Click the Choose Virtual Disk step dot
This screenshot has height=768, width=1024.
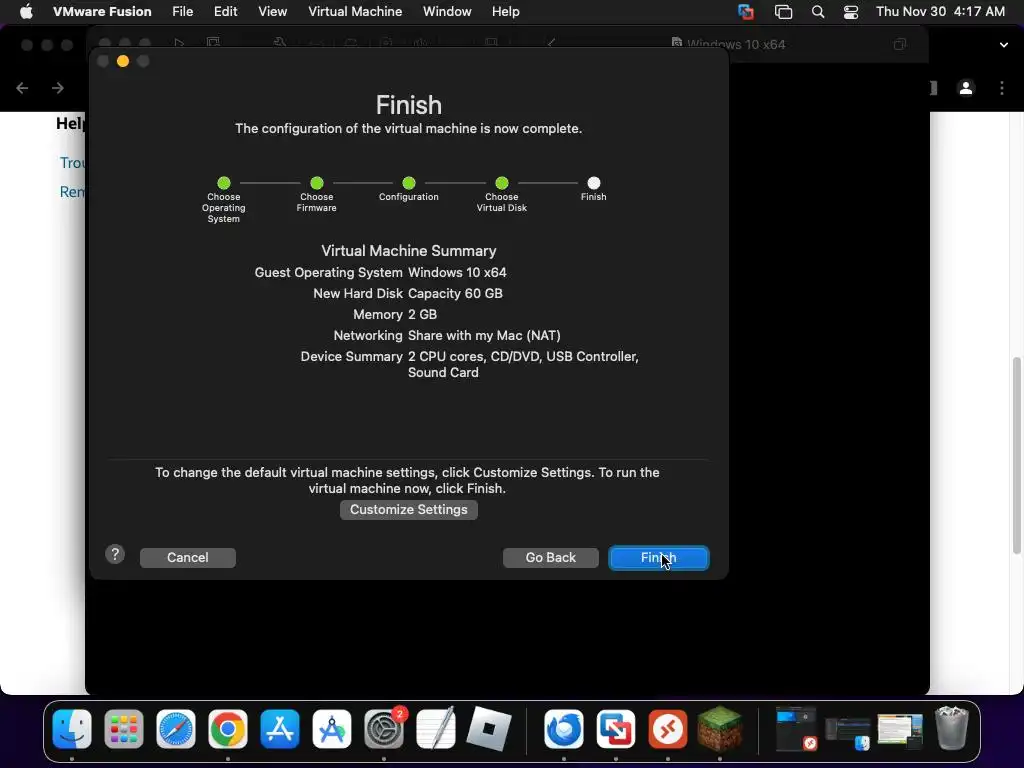(x=502, y=183)
